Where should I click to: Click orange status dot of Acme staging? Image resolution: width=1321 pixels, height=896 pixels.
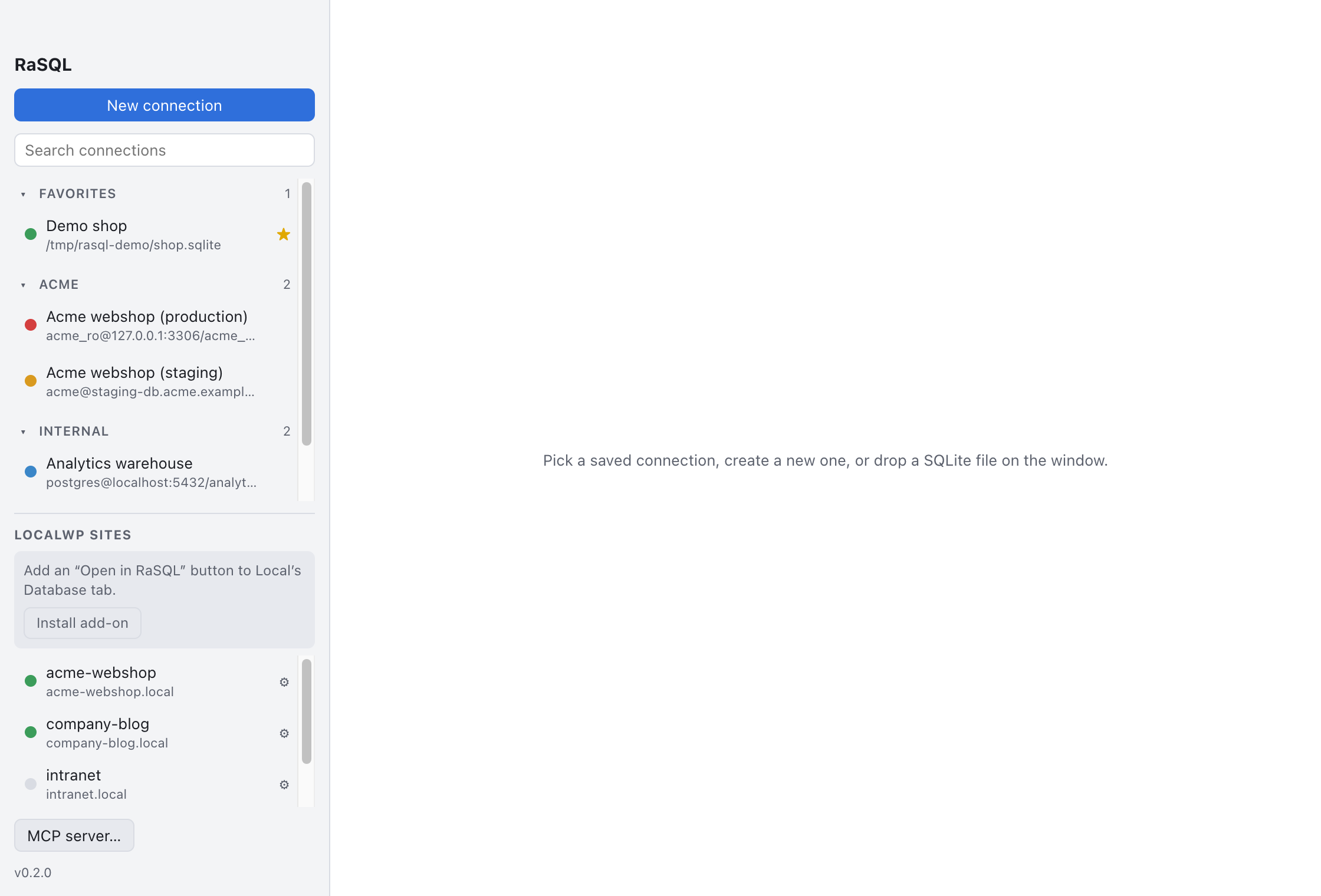click(31, 381)
